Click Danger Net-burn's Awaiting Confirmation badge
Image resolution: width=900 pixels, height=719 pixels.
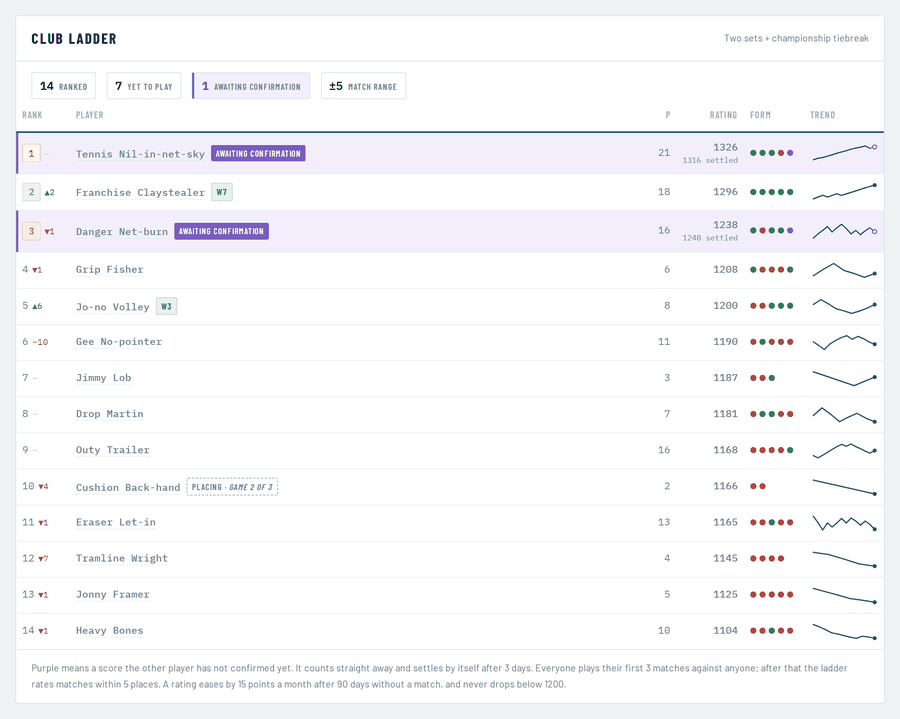pos(222,231)
